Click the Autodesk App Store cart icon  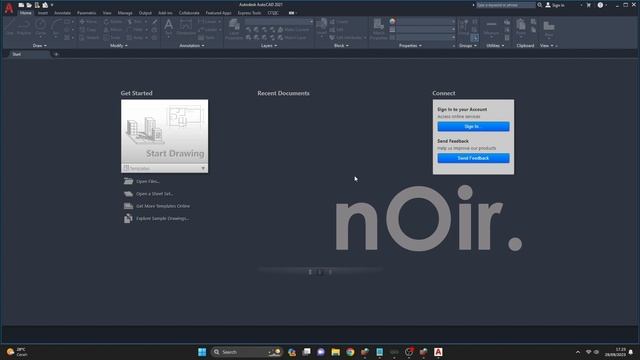(x=589, y=5)
